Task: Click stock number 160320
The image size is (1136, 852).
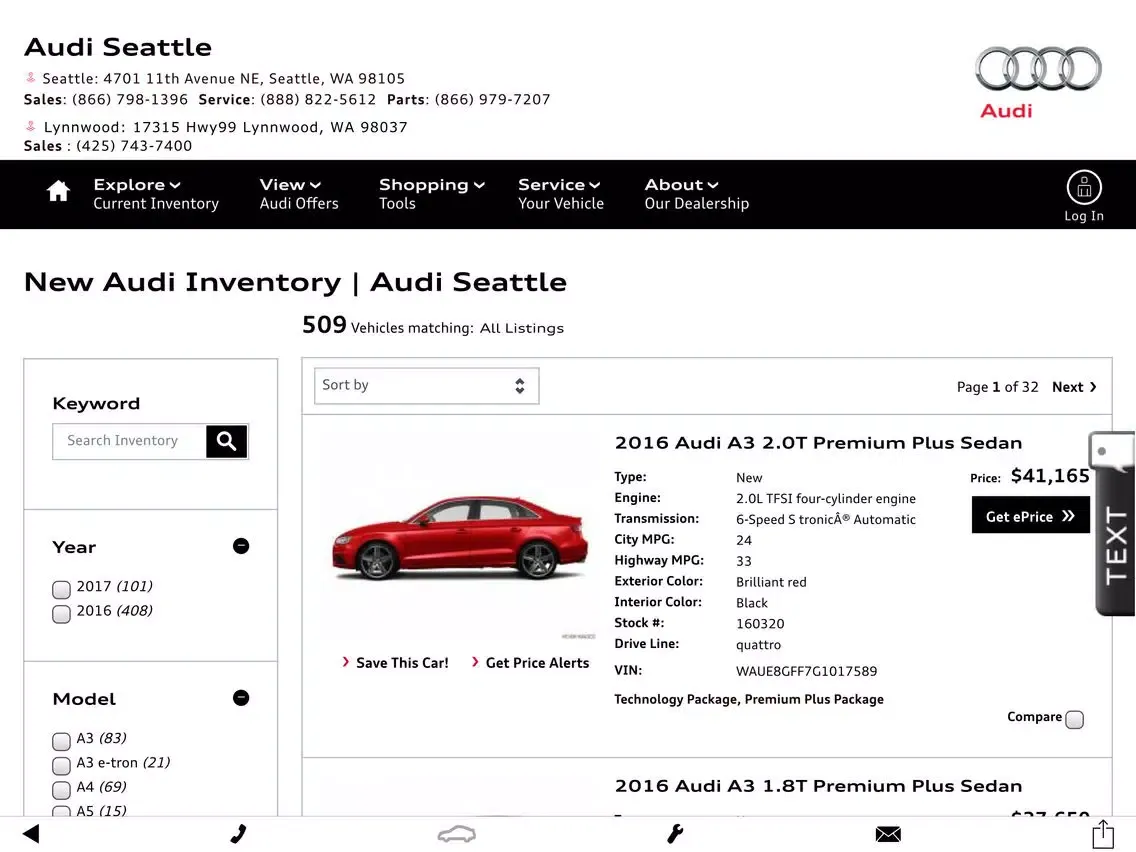Action: (x=760, y=624)
